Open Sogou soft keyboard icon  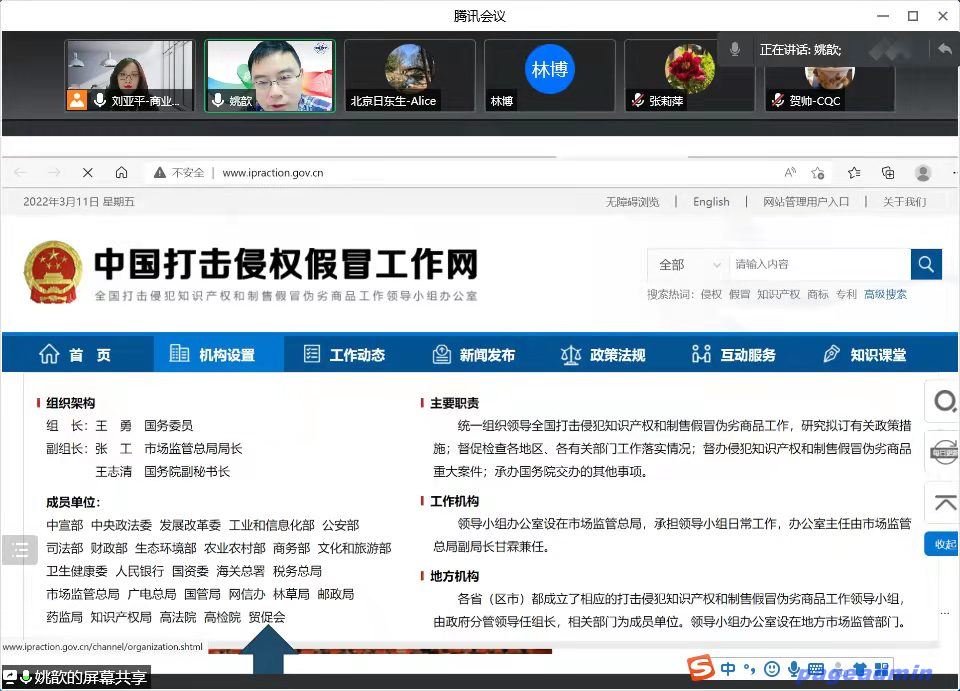pyautogui.click(x=816, y=669)
